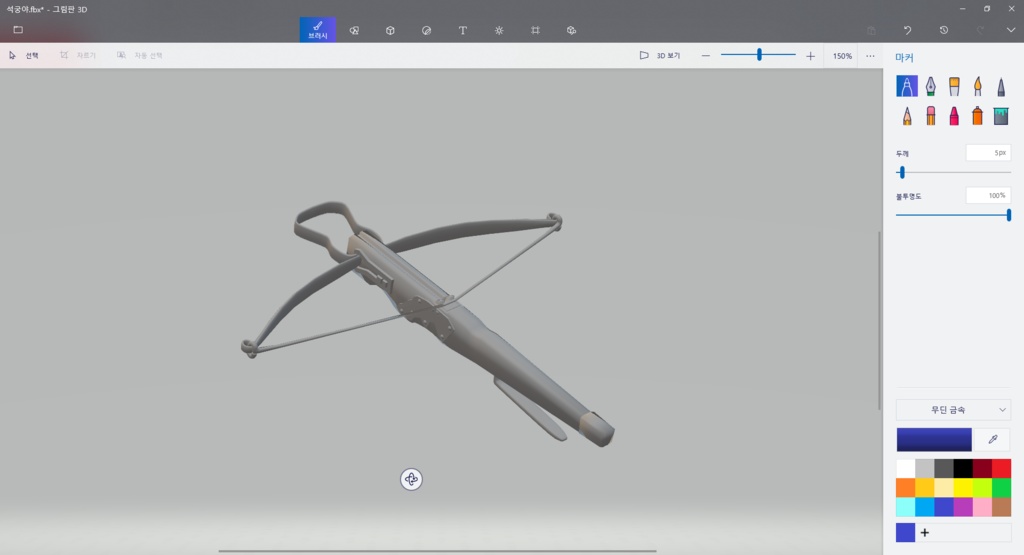Open the Text tool tab
The width and height of the screenshot is (1024, 555).
pos(462,30)
